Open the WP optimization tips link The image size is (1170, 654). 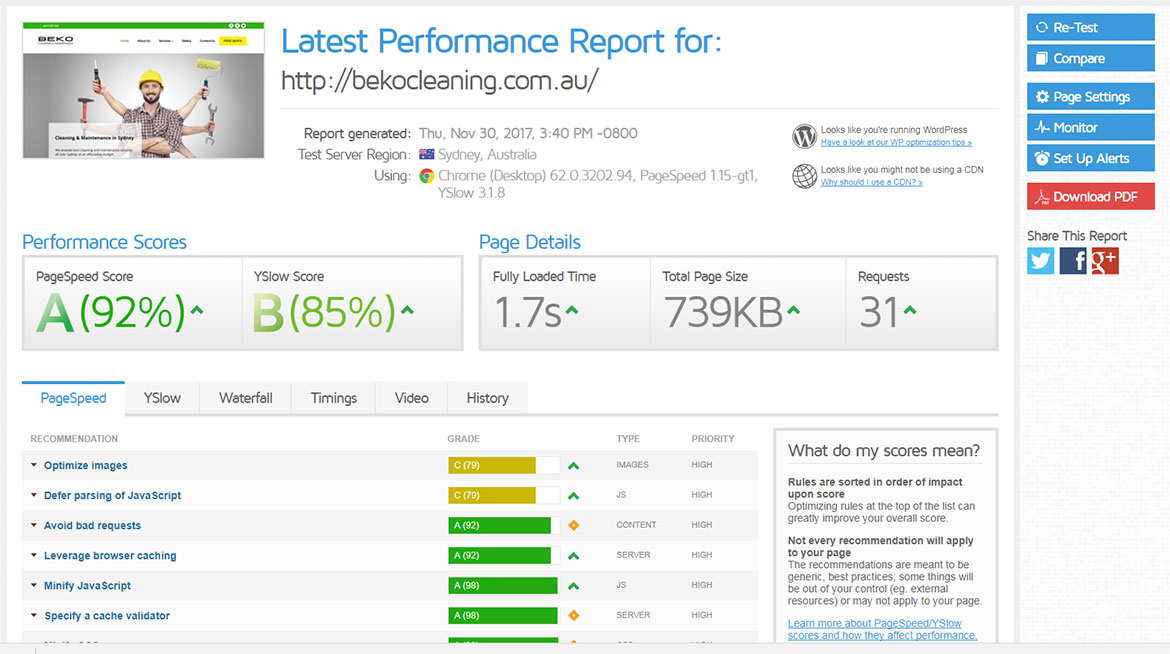pos(895,142)
